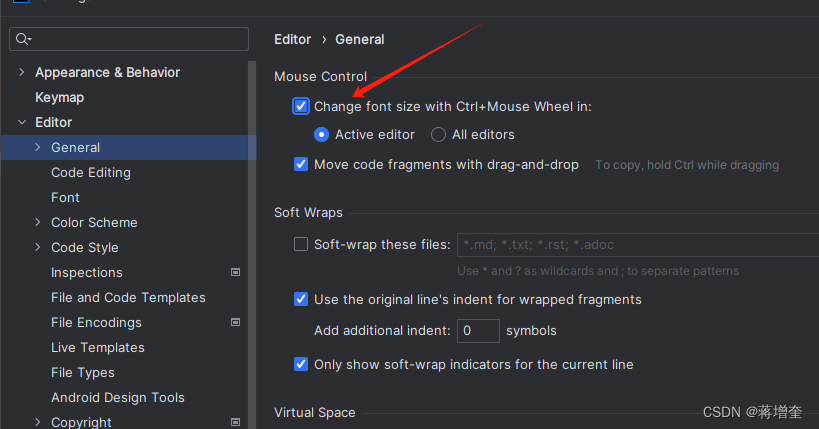Viewport: 819px width, 429px height.
Task: Click the per-project icon beside File Encodings
Action: click(236, 322)
